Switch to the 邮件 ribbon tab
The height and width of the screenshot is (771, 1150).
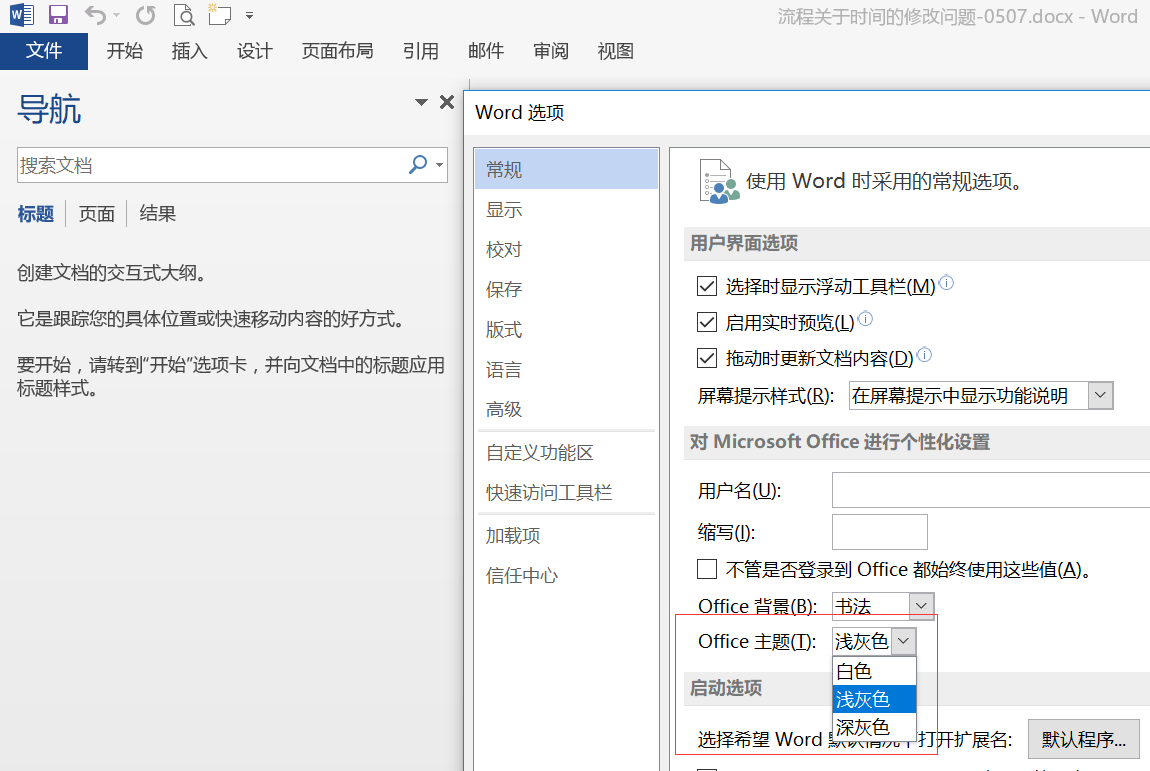486,51
